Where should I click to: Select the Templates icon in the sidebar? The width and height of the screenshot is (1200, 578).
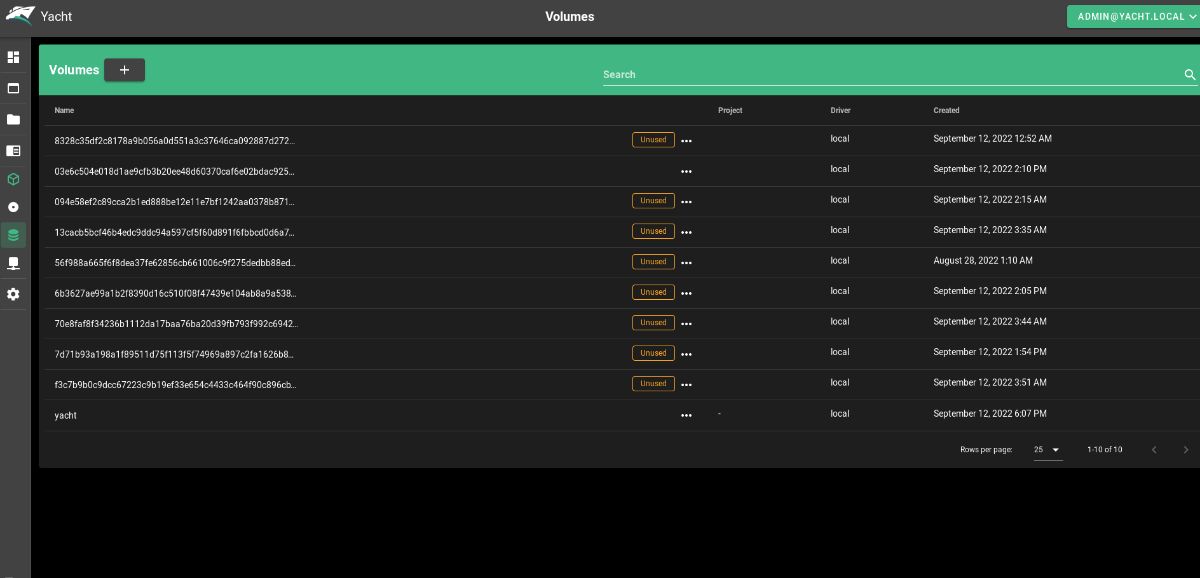coord(13,151)
